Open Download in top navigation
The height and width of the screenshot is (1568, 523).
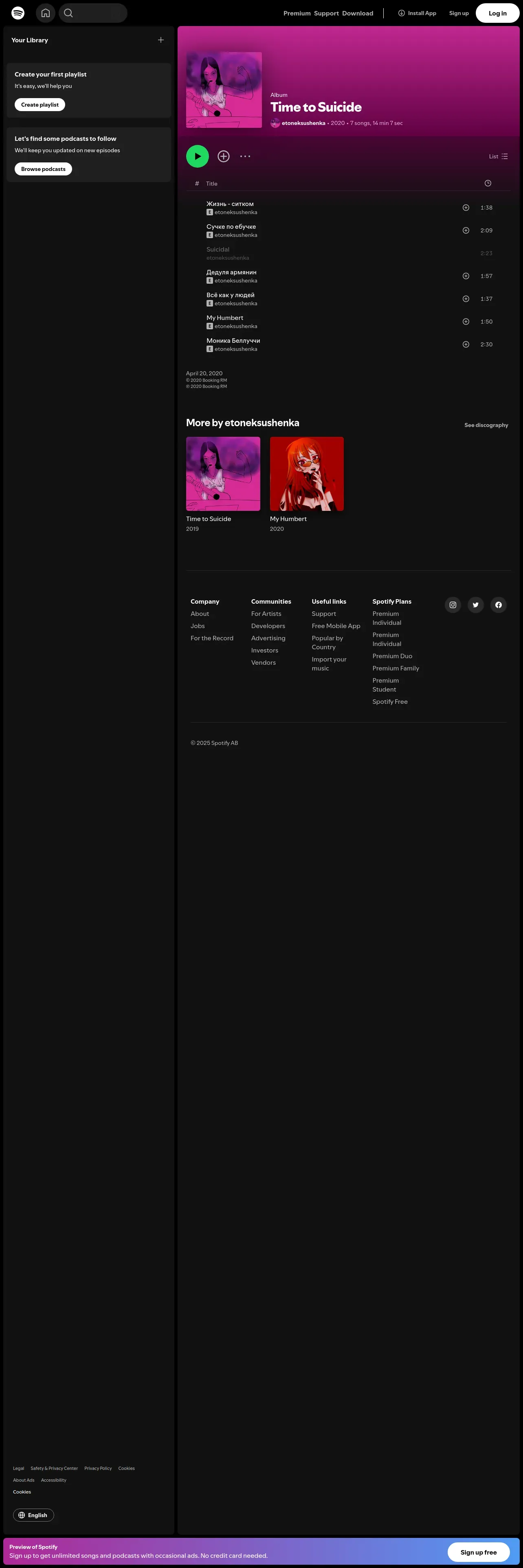357,13
